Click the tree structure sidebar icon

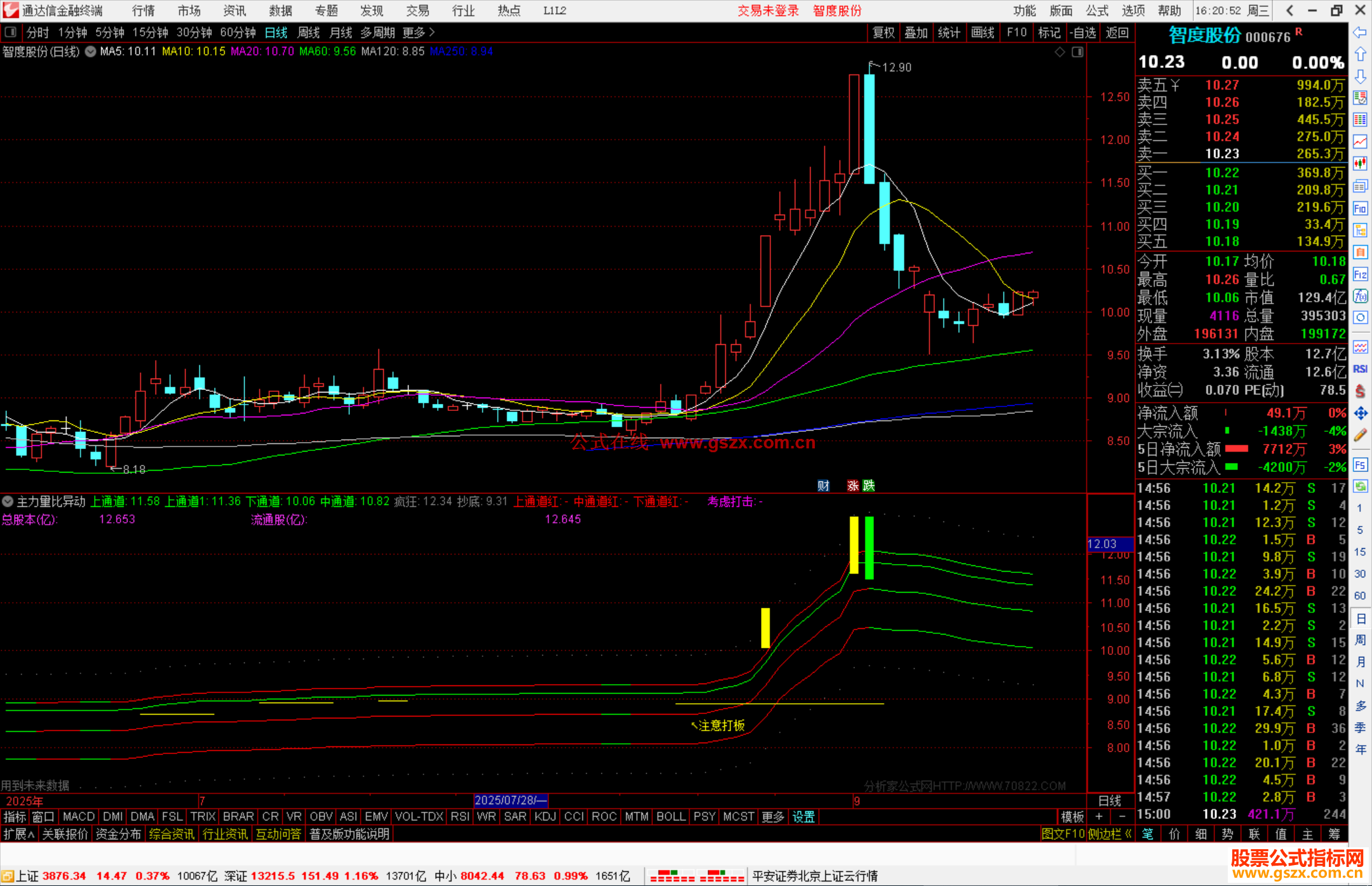[1360, 230]
